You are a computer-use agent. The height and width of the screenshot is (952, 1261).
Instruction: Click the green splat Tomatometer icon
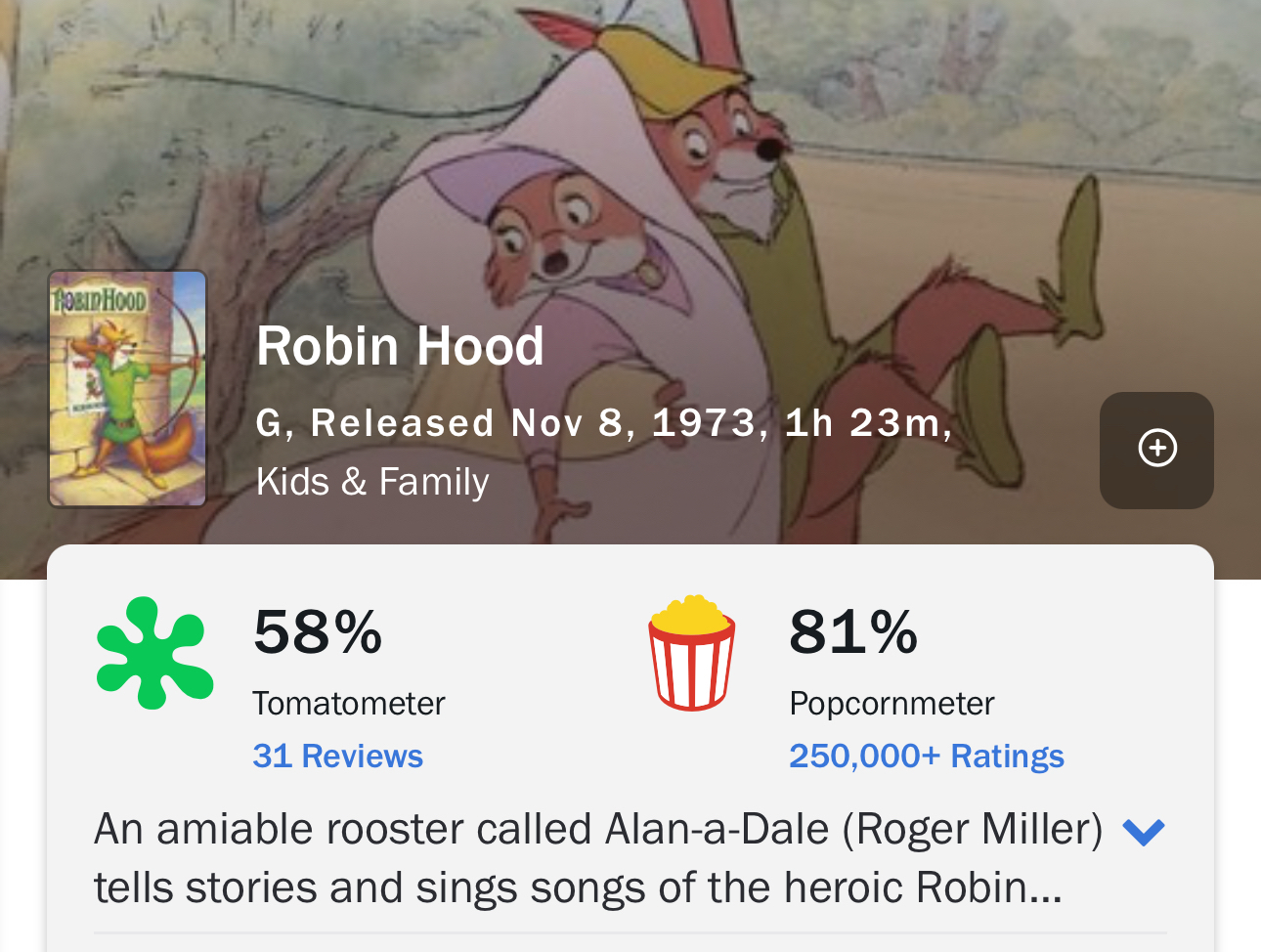pos(154,652)
